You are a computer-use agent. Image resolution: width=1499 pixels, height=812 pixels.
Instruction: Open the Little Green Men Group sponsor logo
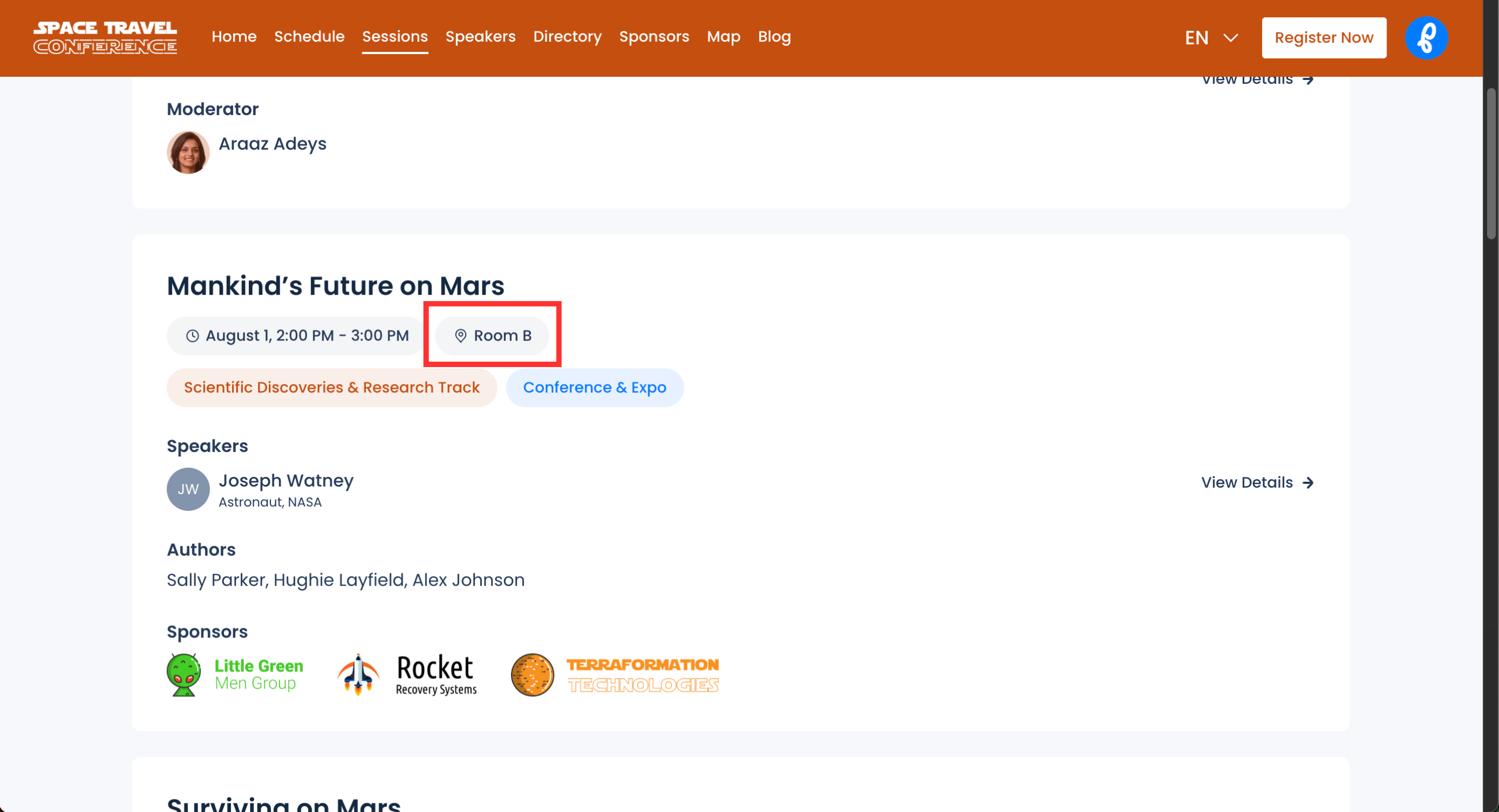(235, 675)
